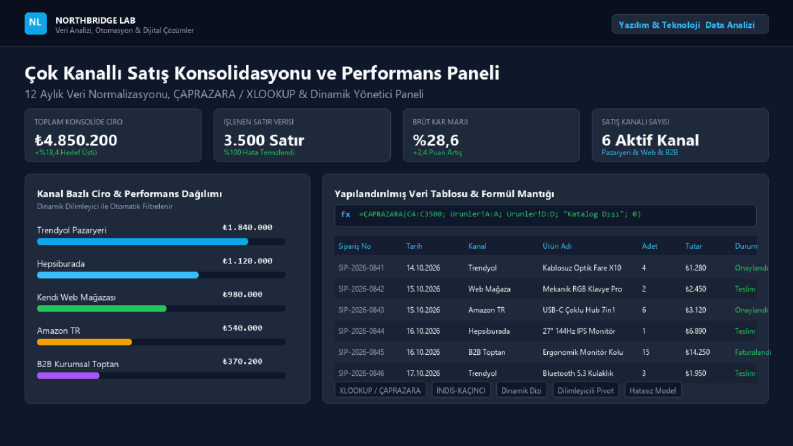Viewport: 793px width, 446px height.
Task: Click the Hepsiburada progress bar
Action: pyautogui.click(x=161, y=275)
